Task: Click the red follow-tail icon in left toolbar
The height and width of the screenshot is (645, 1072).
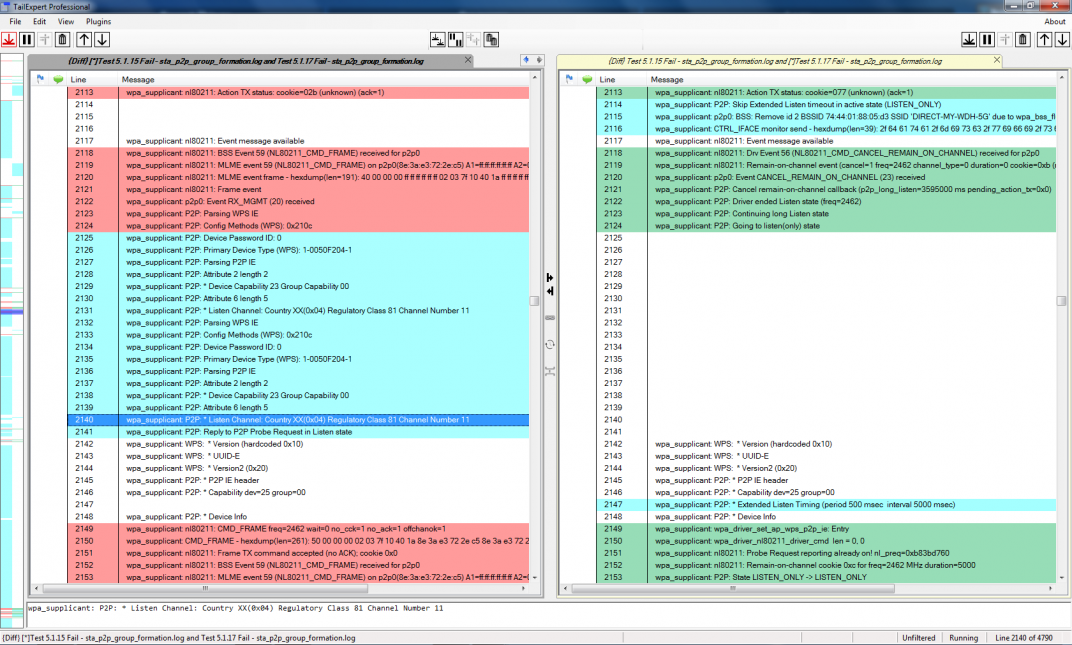Action: point(9,40)
